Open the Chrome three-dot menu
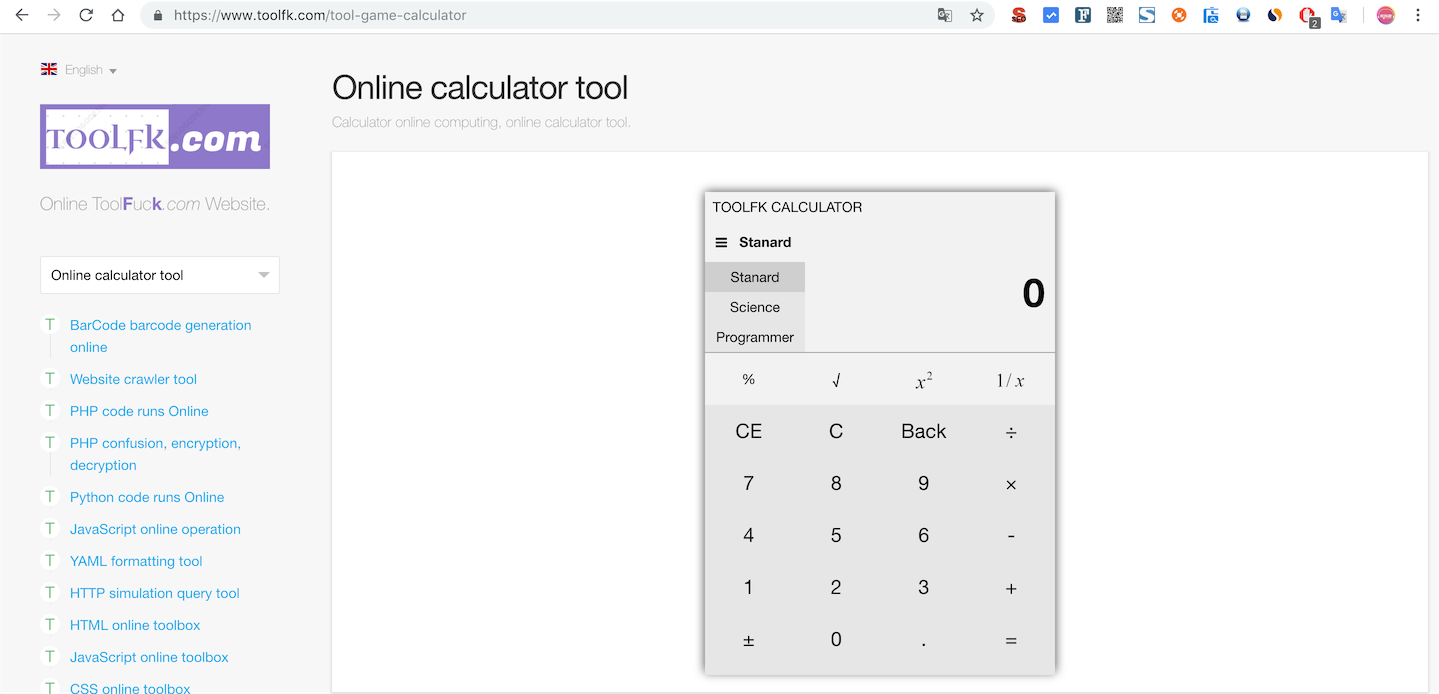The height and width of the screenshot is (694, 1439). [x=1418, y=15]
